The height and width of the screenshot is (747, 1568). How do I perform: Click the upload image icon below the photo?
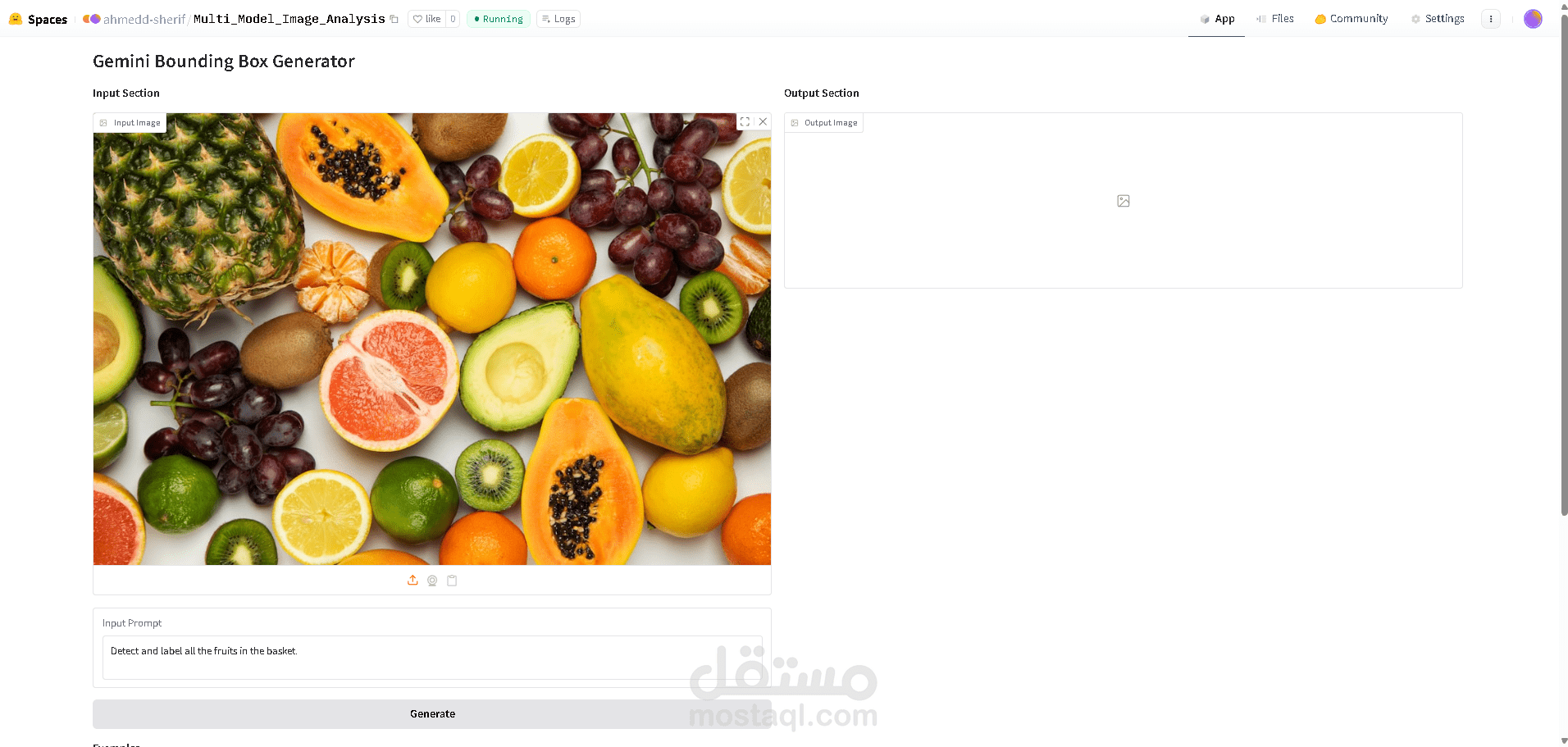point(413,581)
